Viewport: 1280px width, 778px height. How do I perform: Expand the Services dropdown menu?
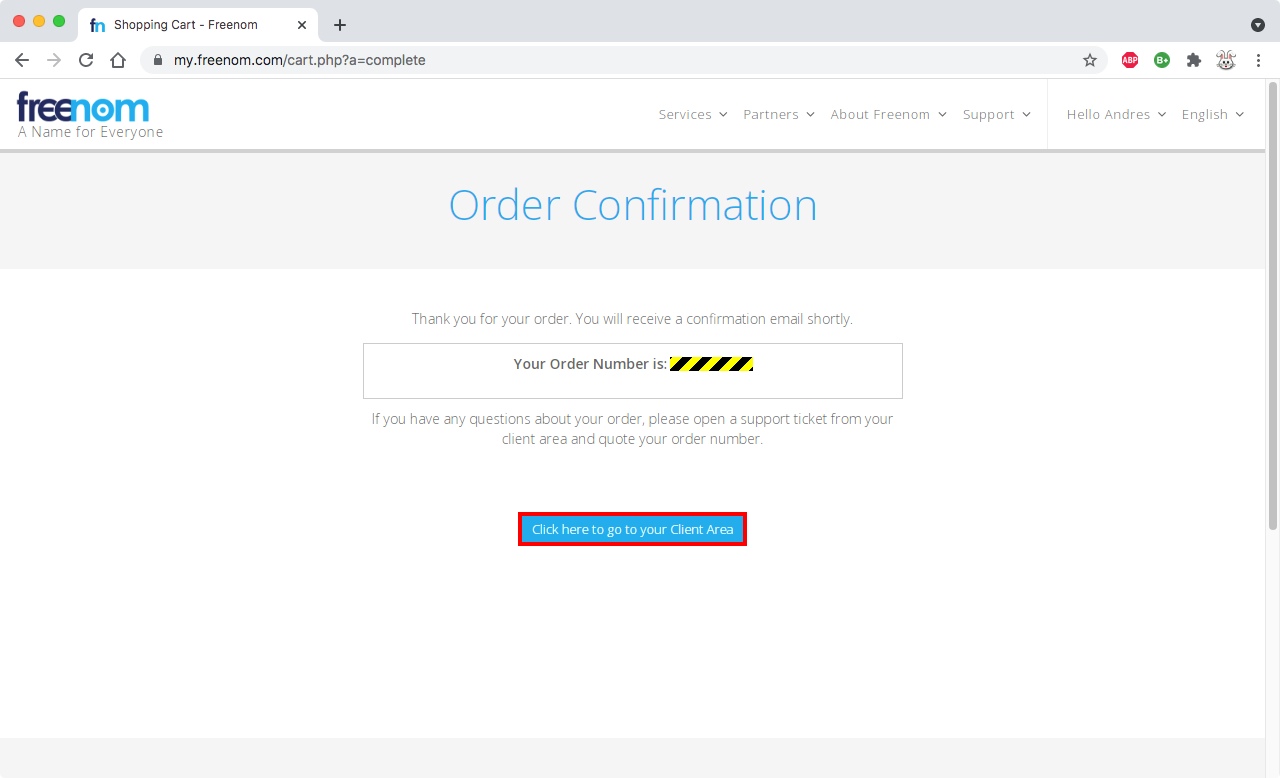[692, 114]
